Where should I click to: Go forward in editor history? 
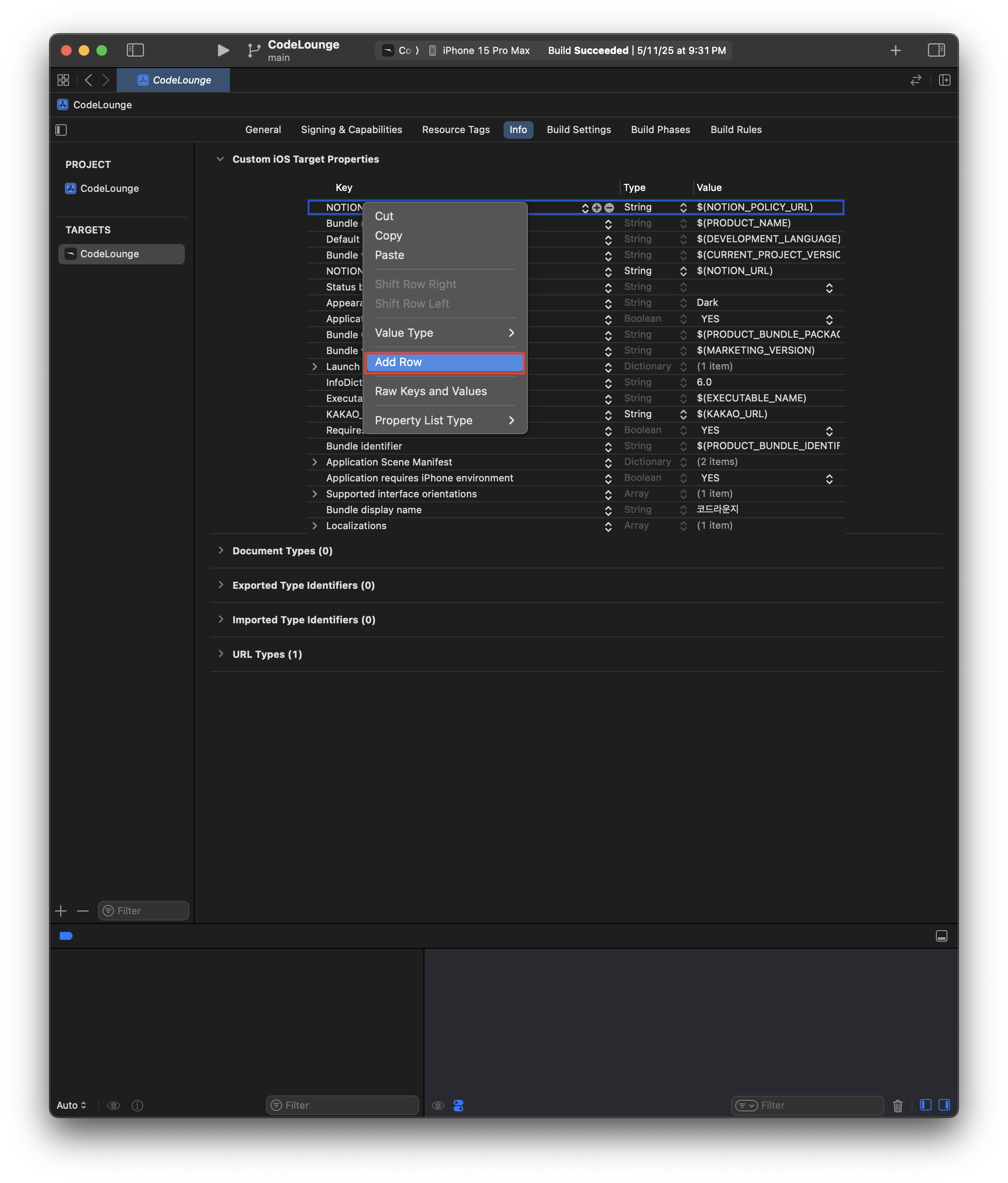[106, 80]
